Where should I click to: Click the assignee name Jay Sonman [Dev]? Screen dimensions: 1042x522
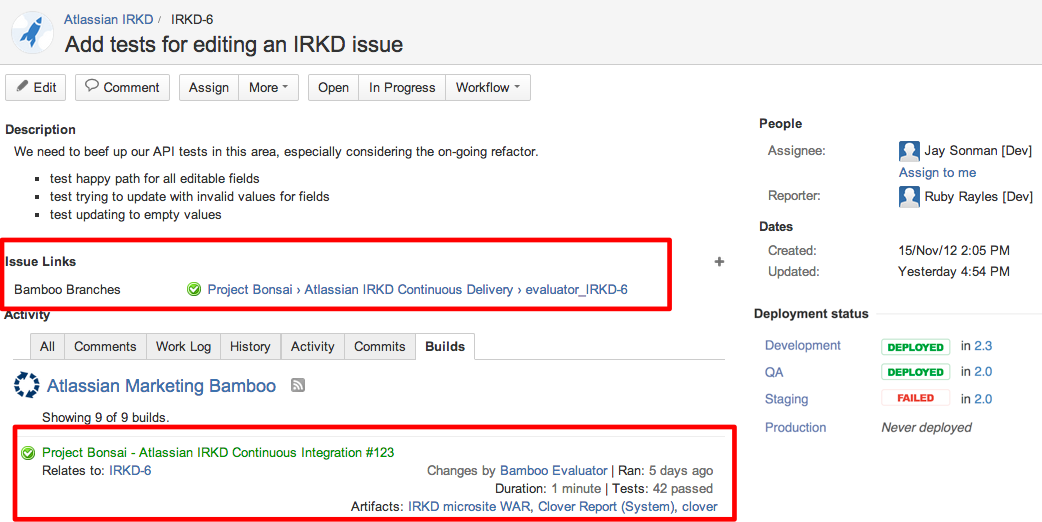pos(978,151)
